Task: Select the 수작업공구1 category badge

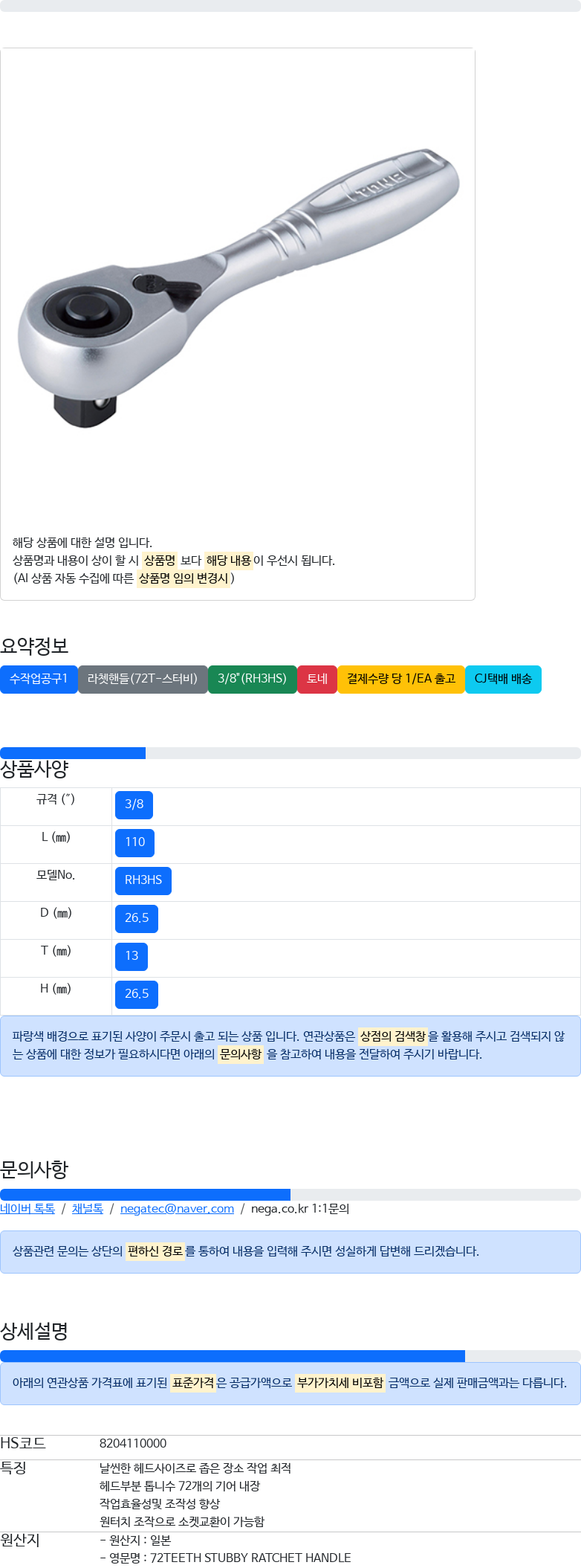Action: tap(39, 679)
